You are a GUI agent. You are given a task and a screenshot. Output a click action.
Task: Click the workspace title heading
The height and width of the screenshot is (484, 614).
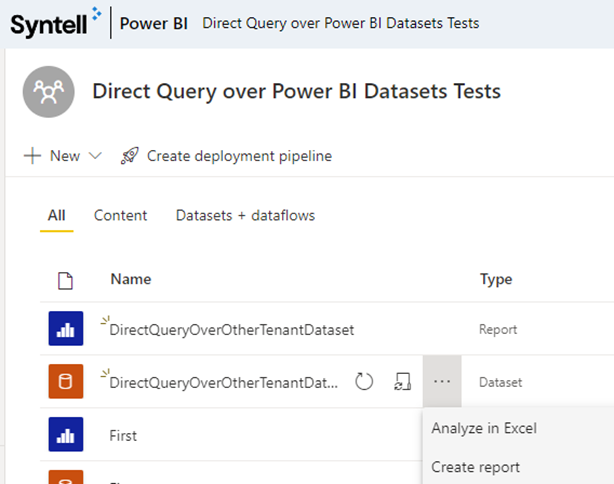[296, 92]
